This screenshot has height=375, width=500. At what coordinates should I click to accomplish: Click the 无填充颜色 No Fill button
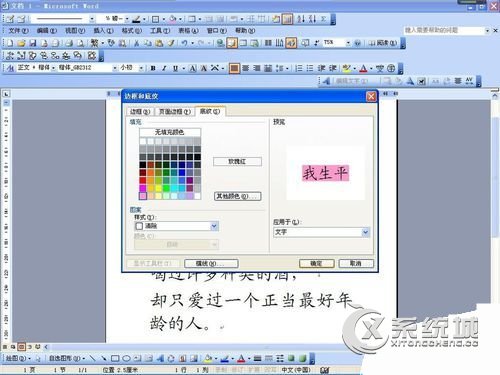pyautogui.click(x=170, y=132)
